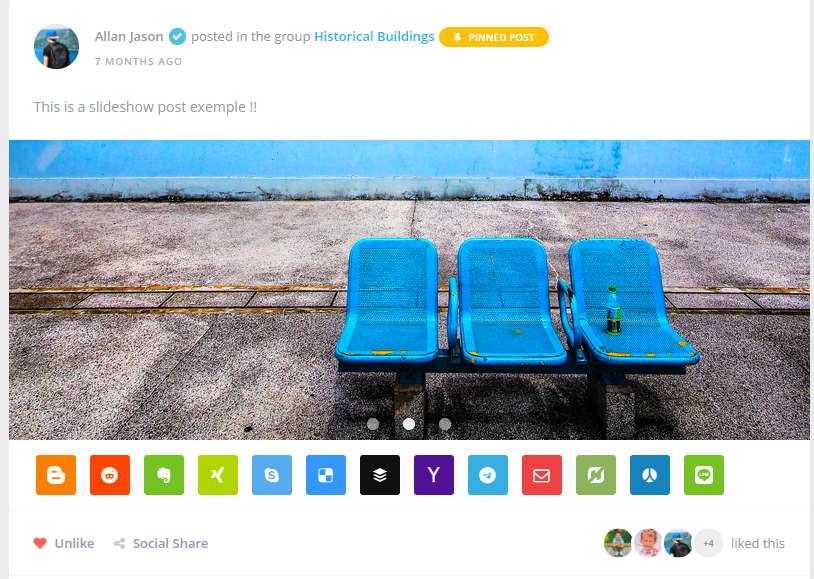Image resolution: width=814 pixels, height=579 pixels.
Task: Share the post by email
Action: 542,475
